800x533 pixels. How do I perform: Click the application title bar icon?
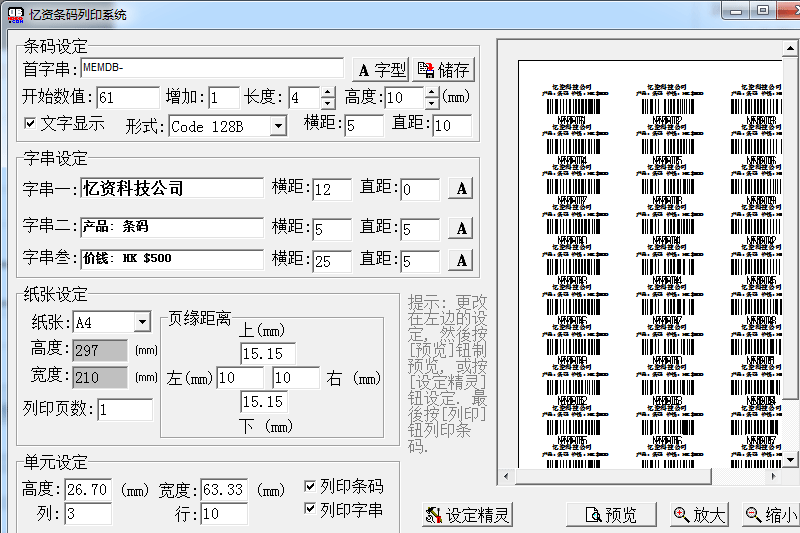pyautogui.click(x=16, y=15)
